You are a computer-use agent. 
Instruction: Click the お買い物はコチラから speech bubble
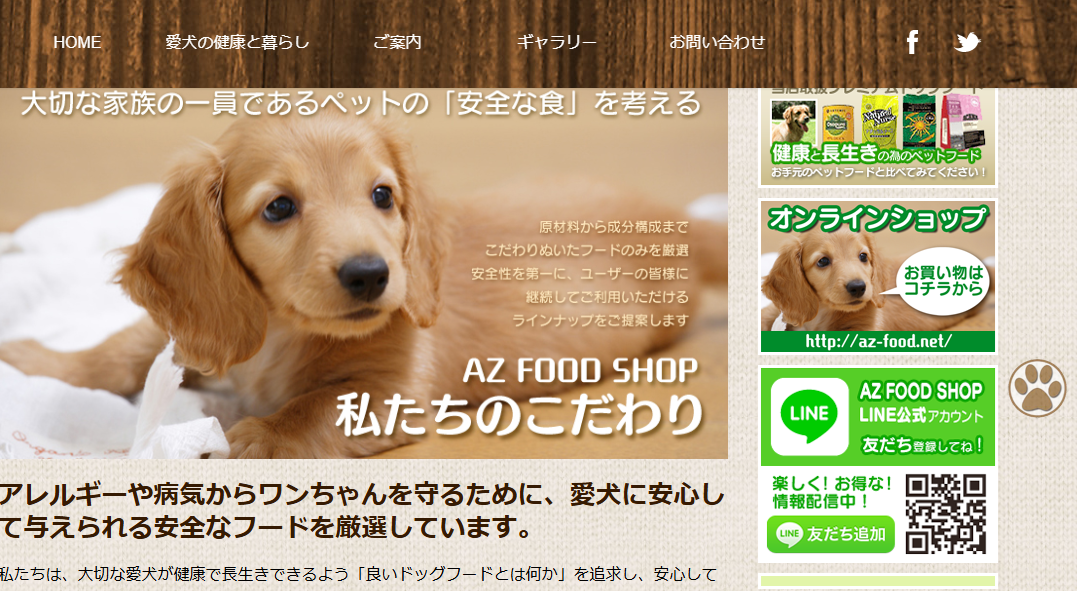click(x=941, y=281)
